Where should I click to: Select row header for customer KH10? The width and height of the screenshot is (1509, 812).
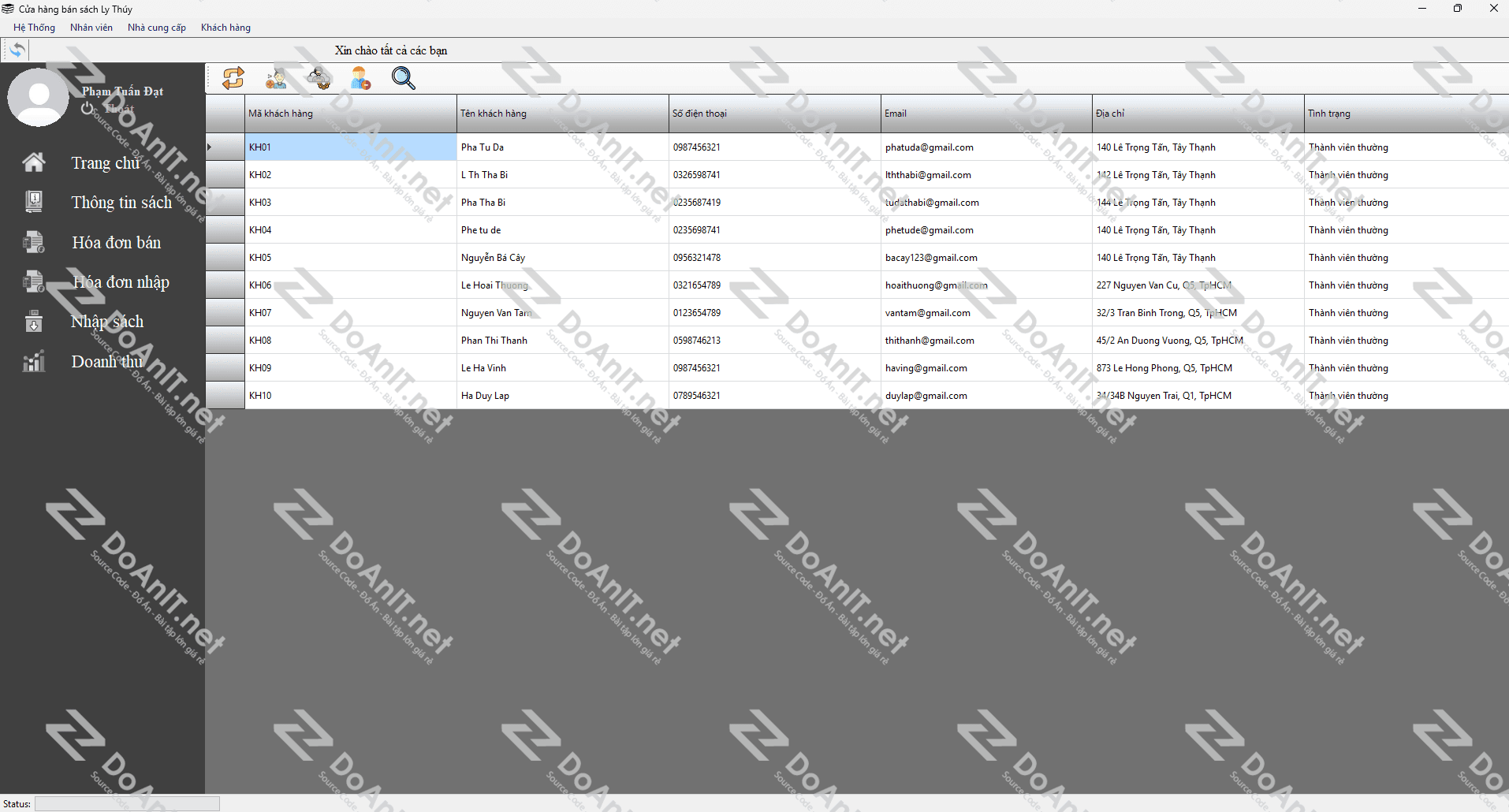pyautogui.click(x=225, y=395)
